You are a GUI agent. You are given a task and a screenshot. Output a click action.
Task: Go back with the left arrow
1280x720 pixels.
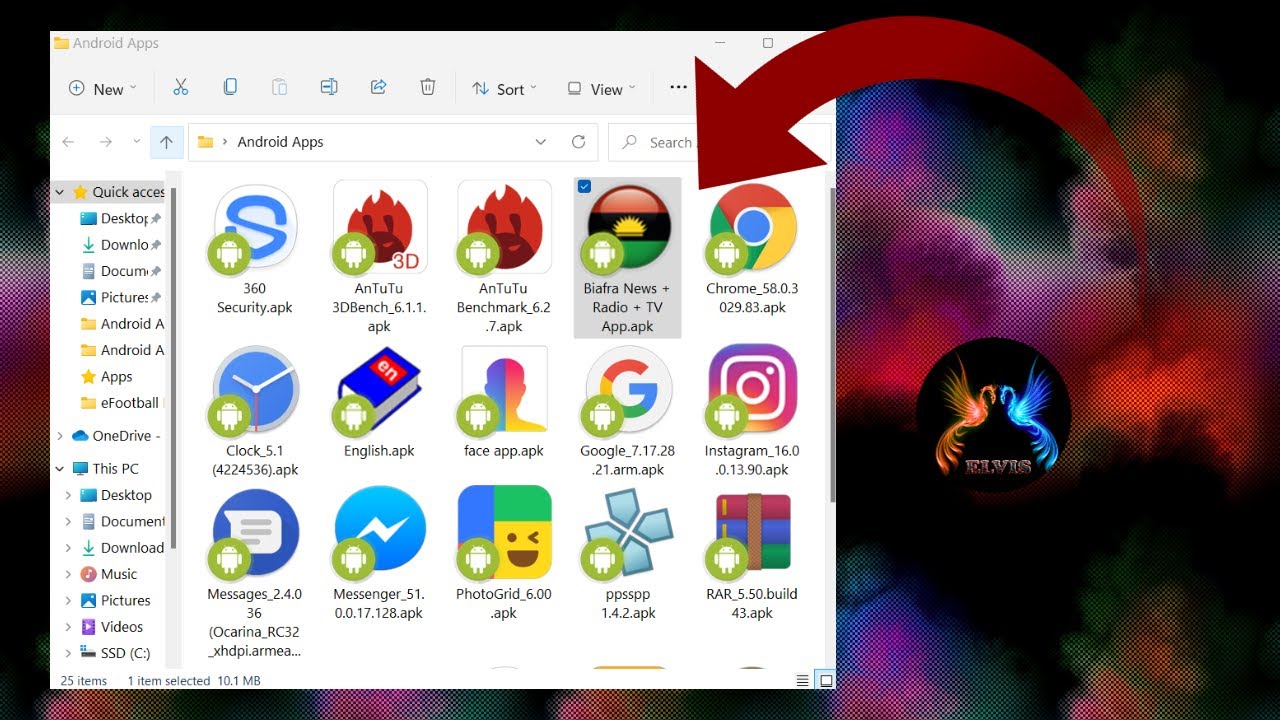click(x=68, y=142)
